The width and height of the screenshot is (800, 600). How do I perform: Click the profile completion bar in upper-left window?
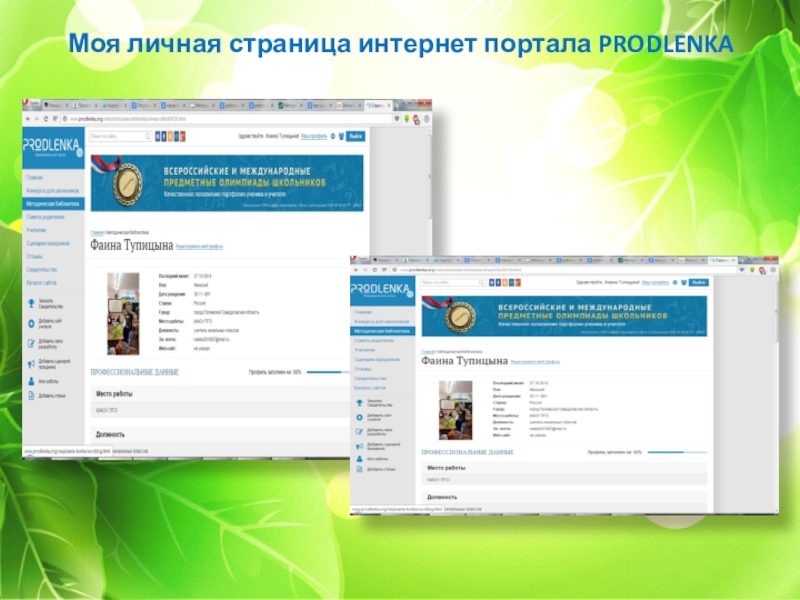[x=329, y=372]
